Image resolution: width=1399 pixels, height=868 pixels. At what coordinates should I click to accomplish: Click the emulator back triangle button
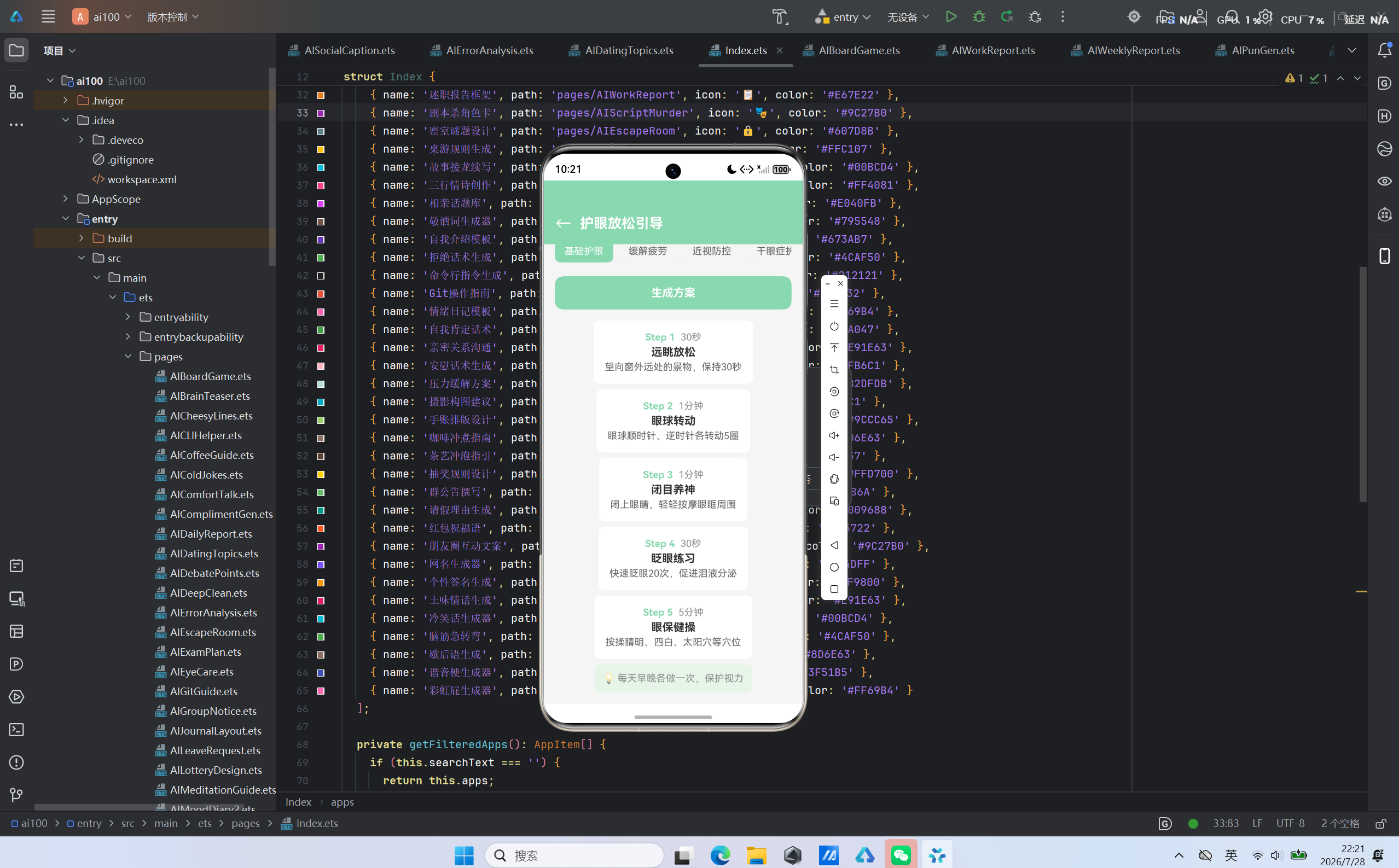pos(834,545)
